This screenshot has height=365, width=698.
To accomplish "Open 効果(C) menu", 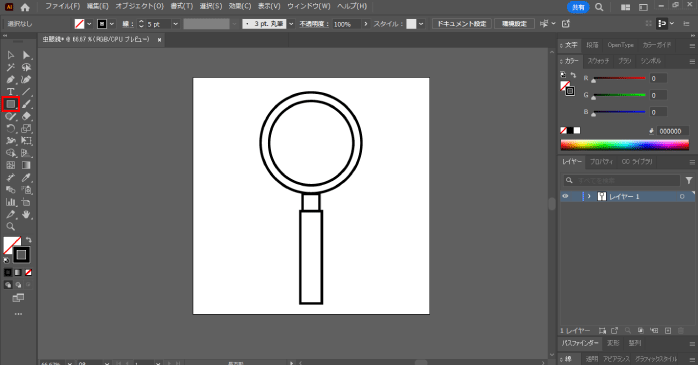I will 239,6.
